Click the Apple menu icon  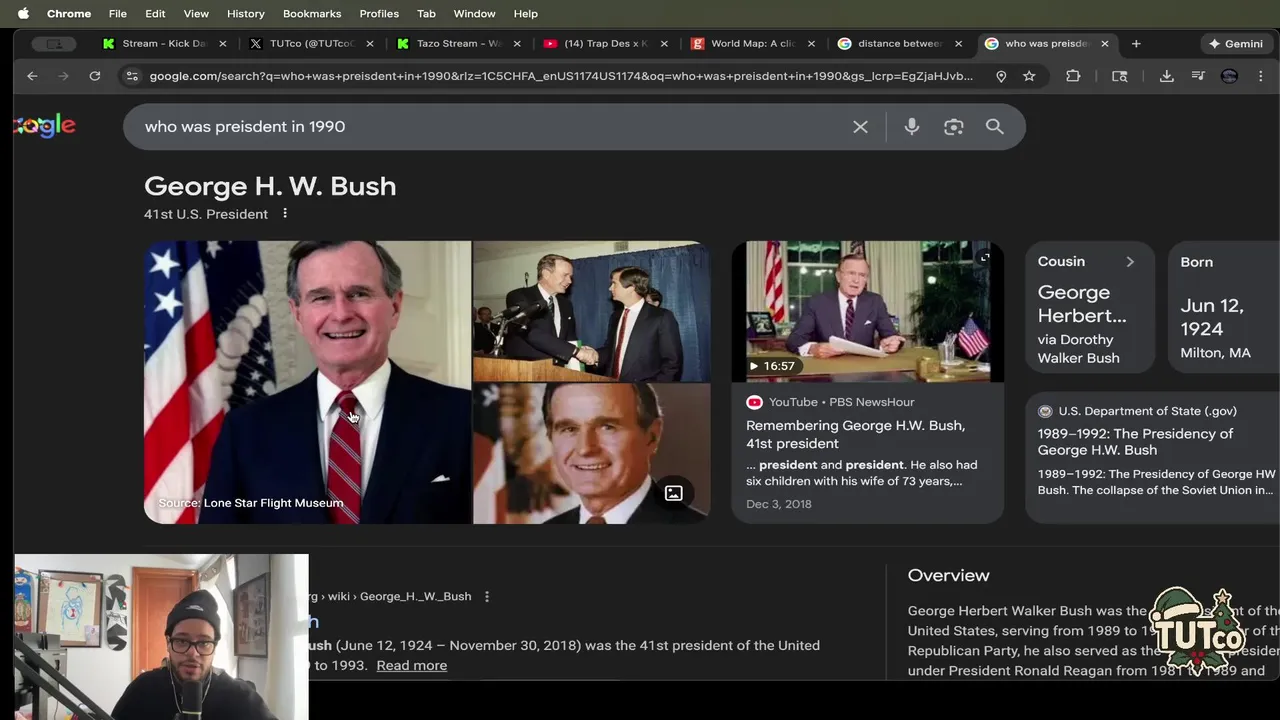23,14
